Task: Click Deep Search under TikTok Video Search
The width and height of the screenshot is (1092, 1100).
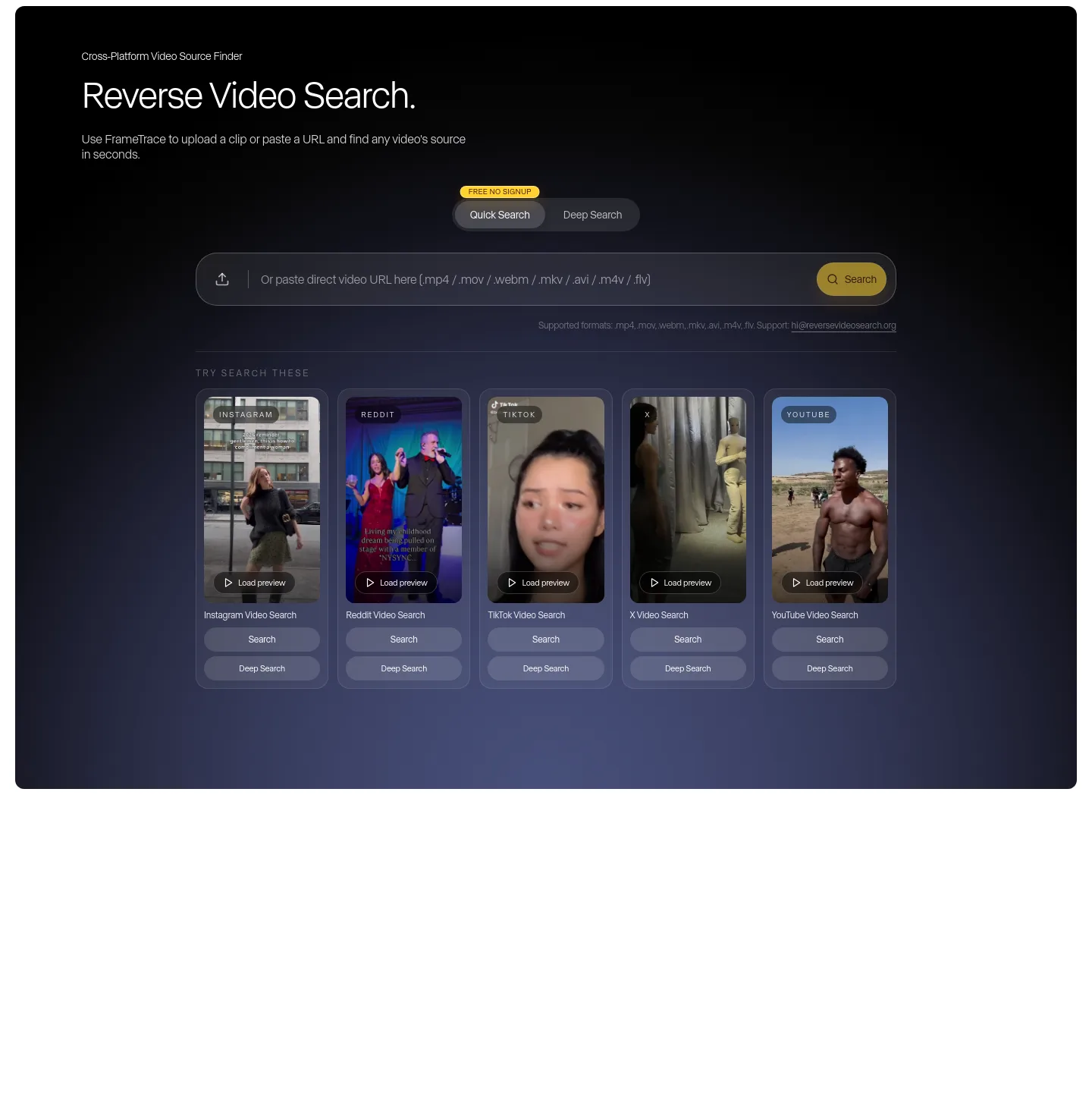Action: [546, 668]
